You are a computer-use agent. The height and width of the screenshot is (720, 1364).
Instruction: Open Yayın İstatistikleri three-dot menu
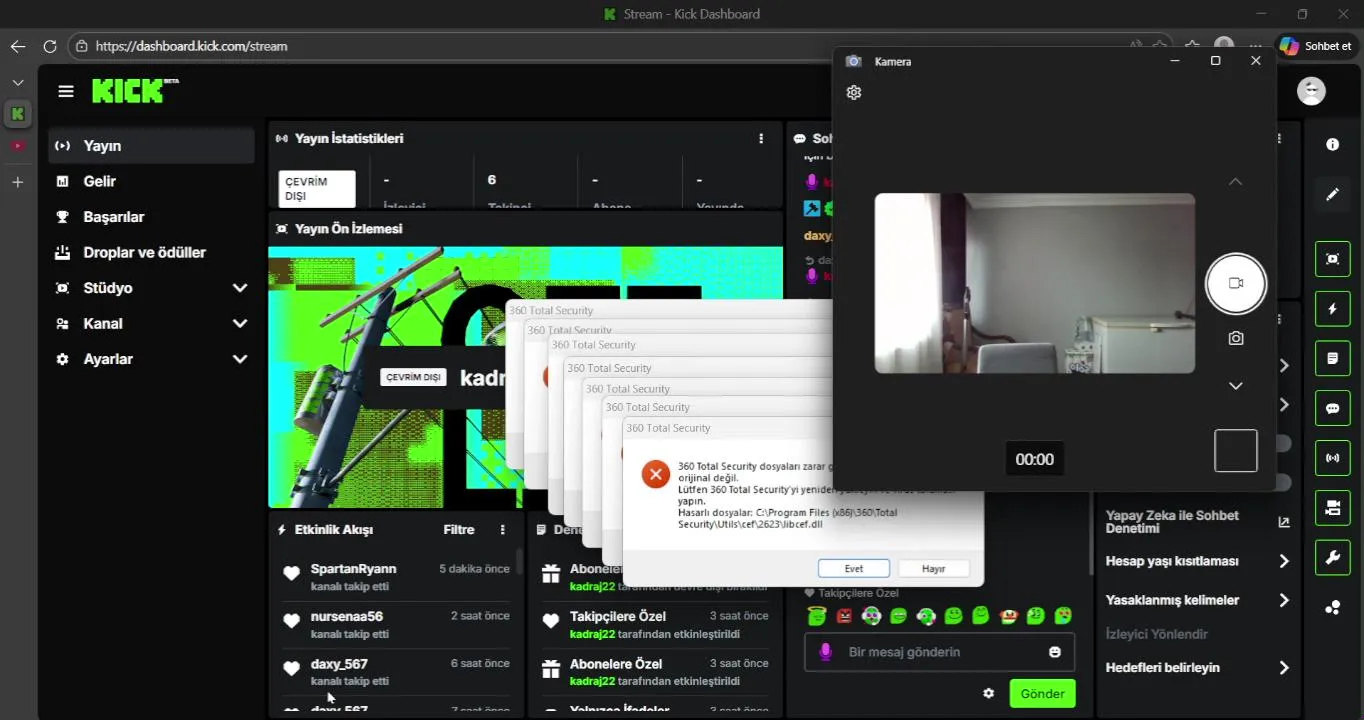(x=761, y=138)
